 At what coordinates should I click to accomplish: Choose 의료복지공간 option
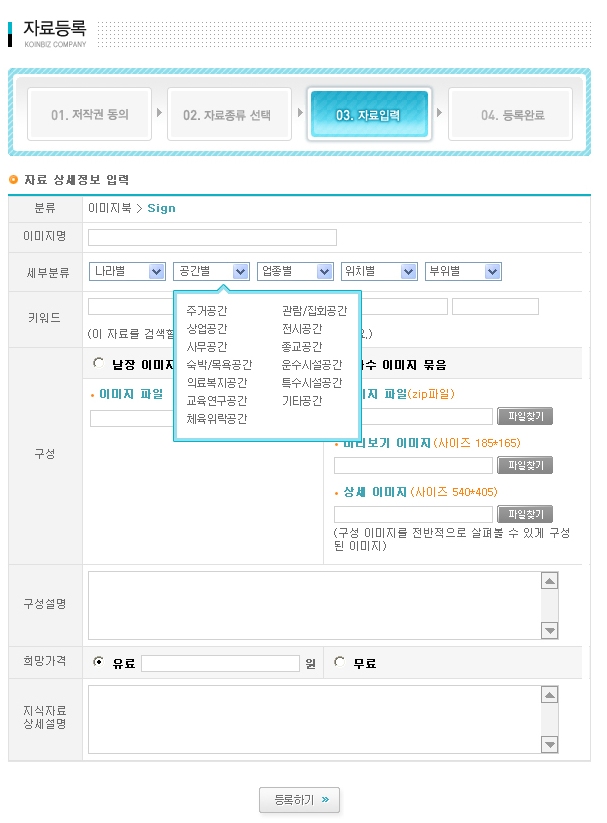(217, 383)
